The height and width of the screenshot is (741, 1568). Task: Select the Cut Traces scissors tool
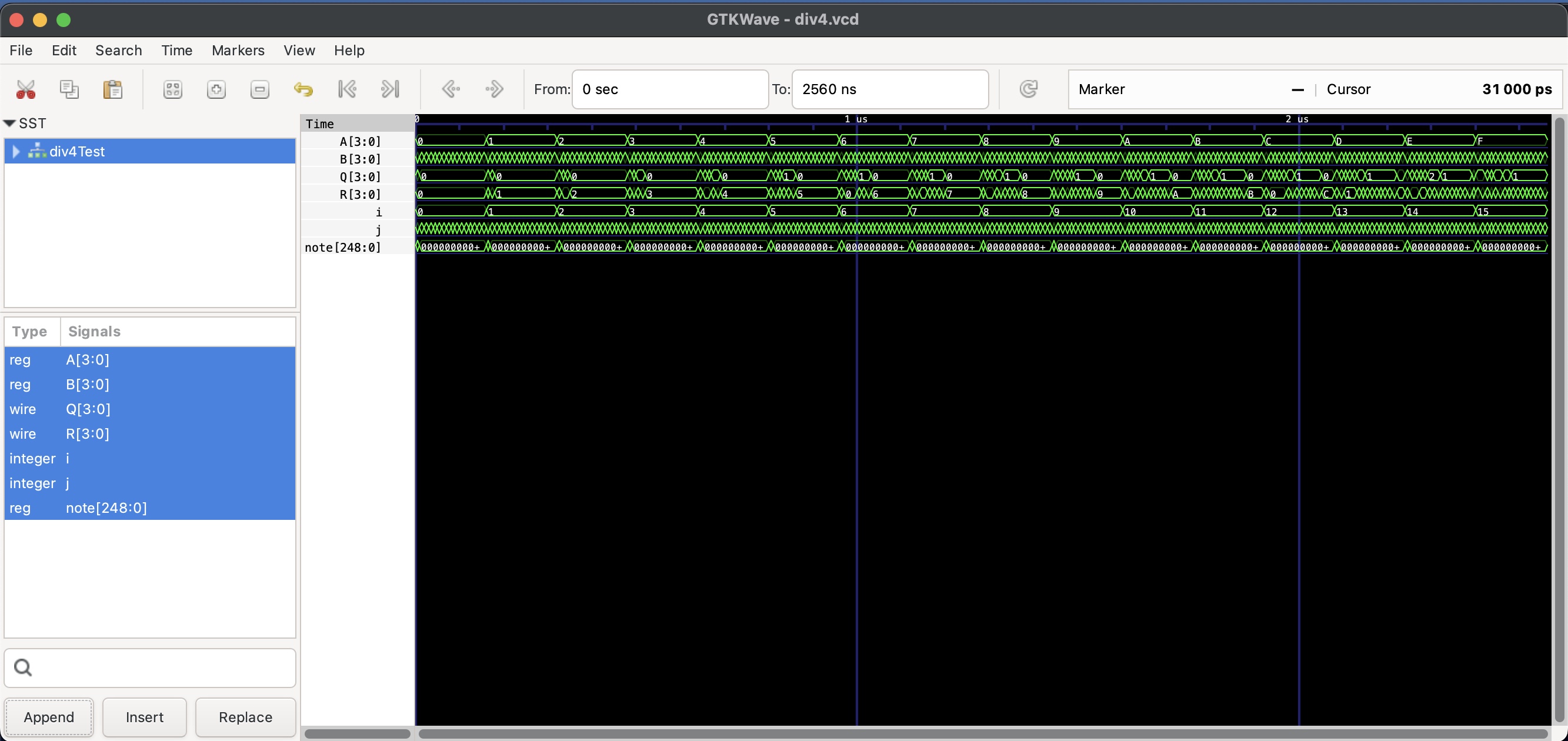coord(25,89)
